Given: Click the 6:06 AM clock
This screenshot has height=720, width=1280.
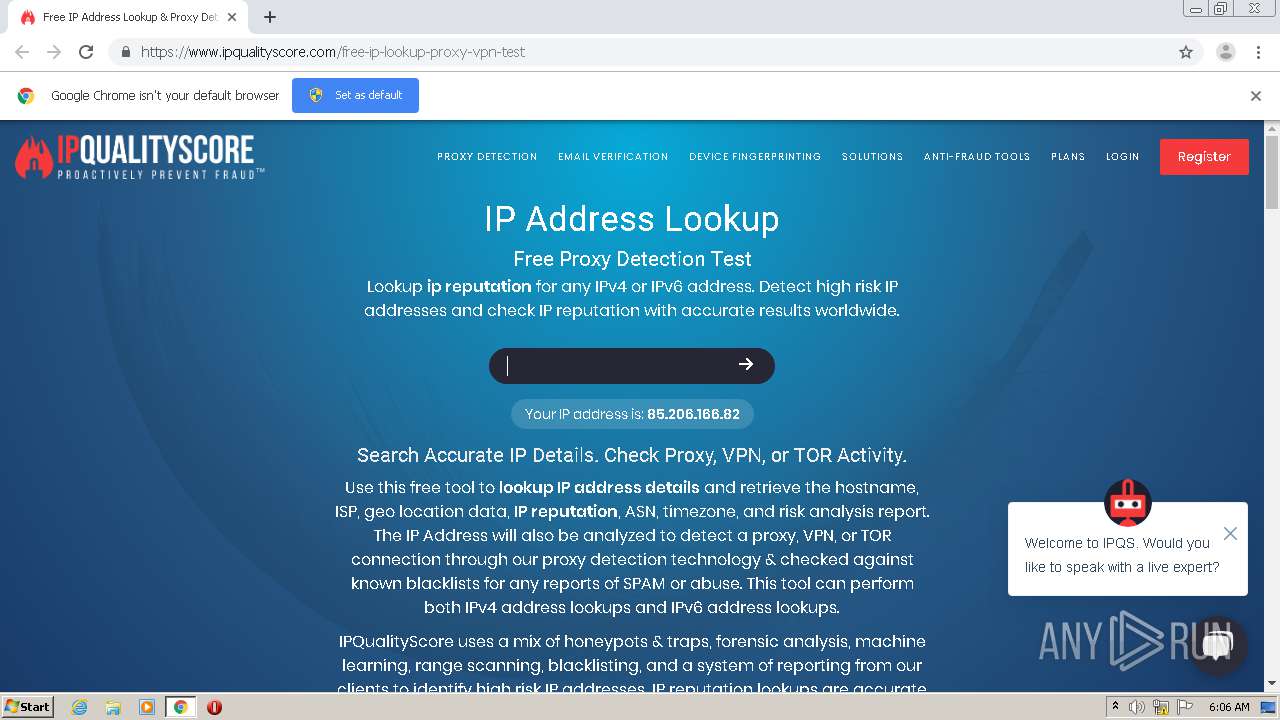Looking at the screenshot, I should click(x=1229, y=707).
